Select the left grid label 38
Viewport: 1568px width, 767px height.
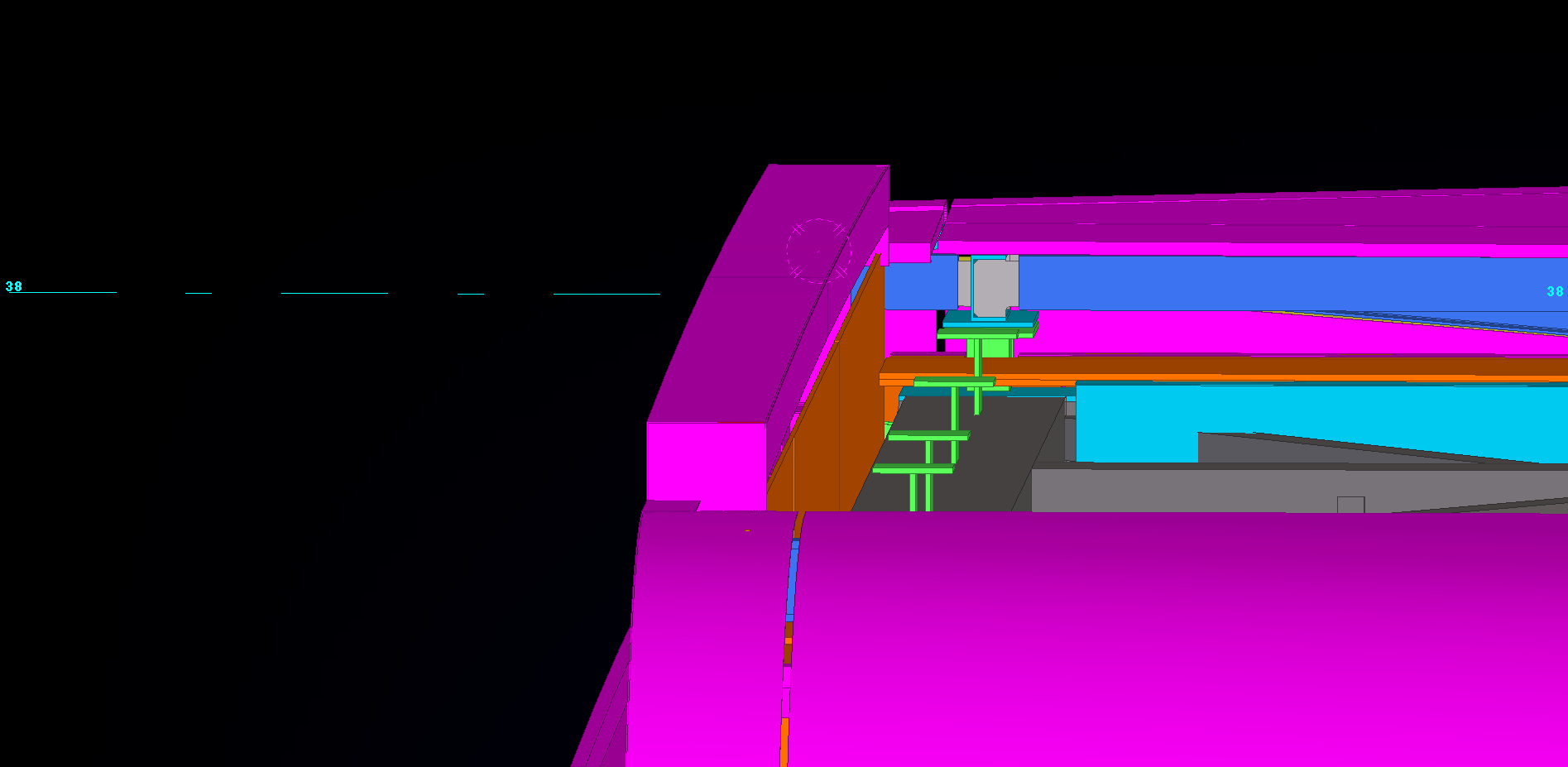click(x=14, y=287)
